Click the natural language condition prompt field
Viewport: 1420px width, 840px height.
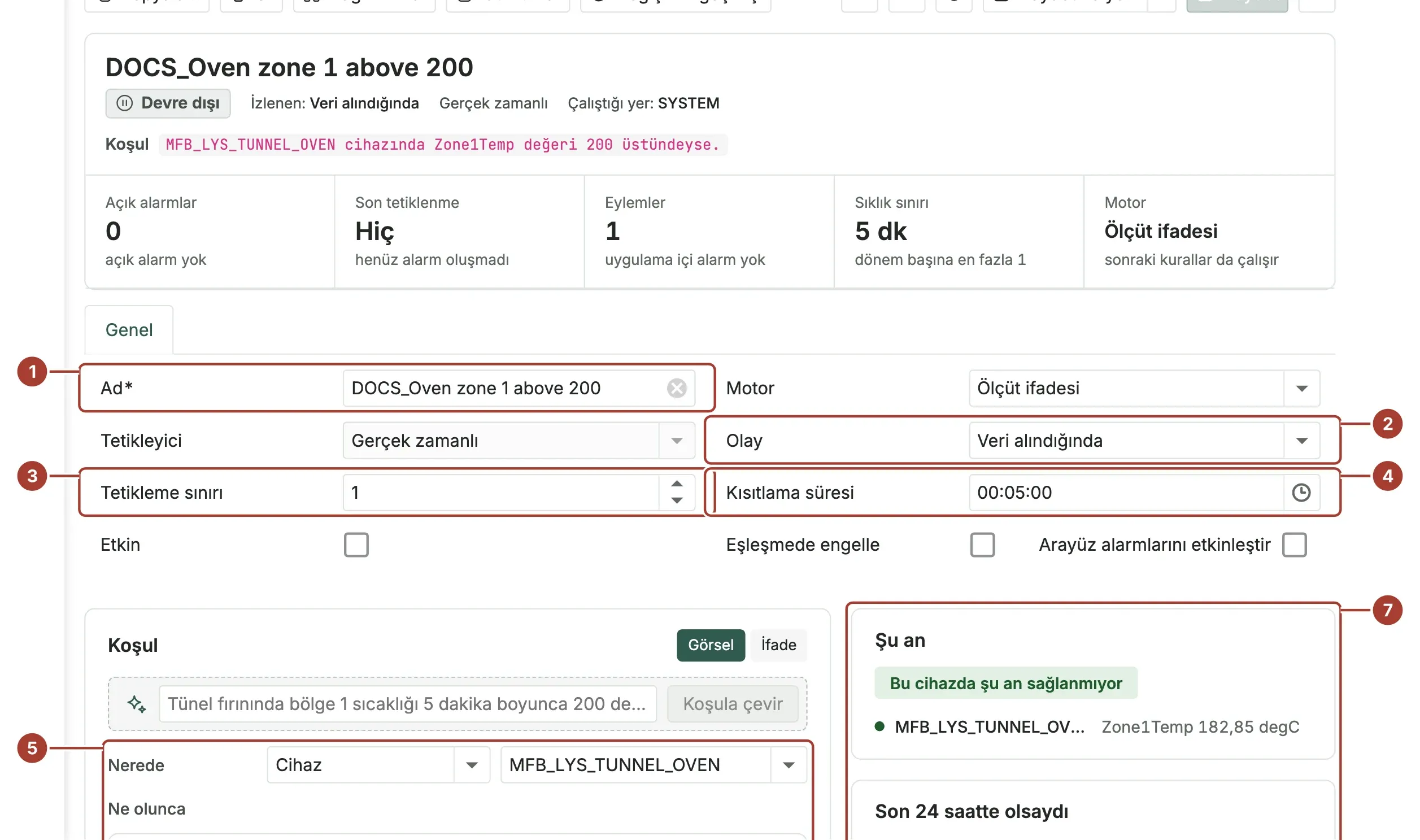coord(407,704)
